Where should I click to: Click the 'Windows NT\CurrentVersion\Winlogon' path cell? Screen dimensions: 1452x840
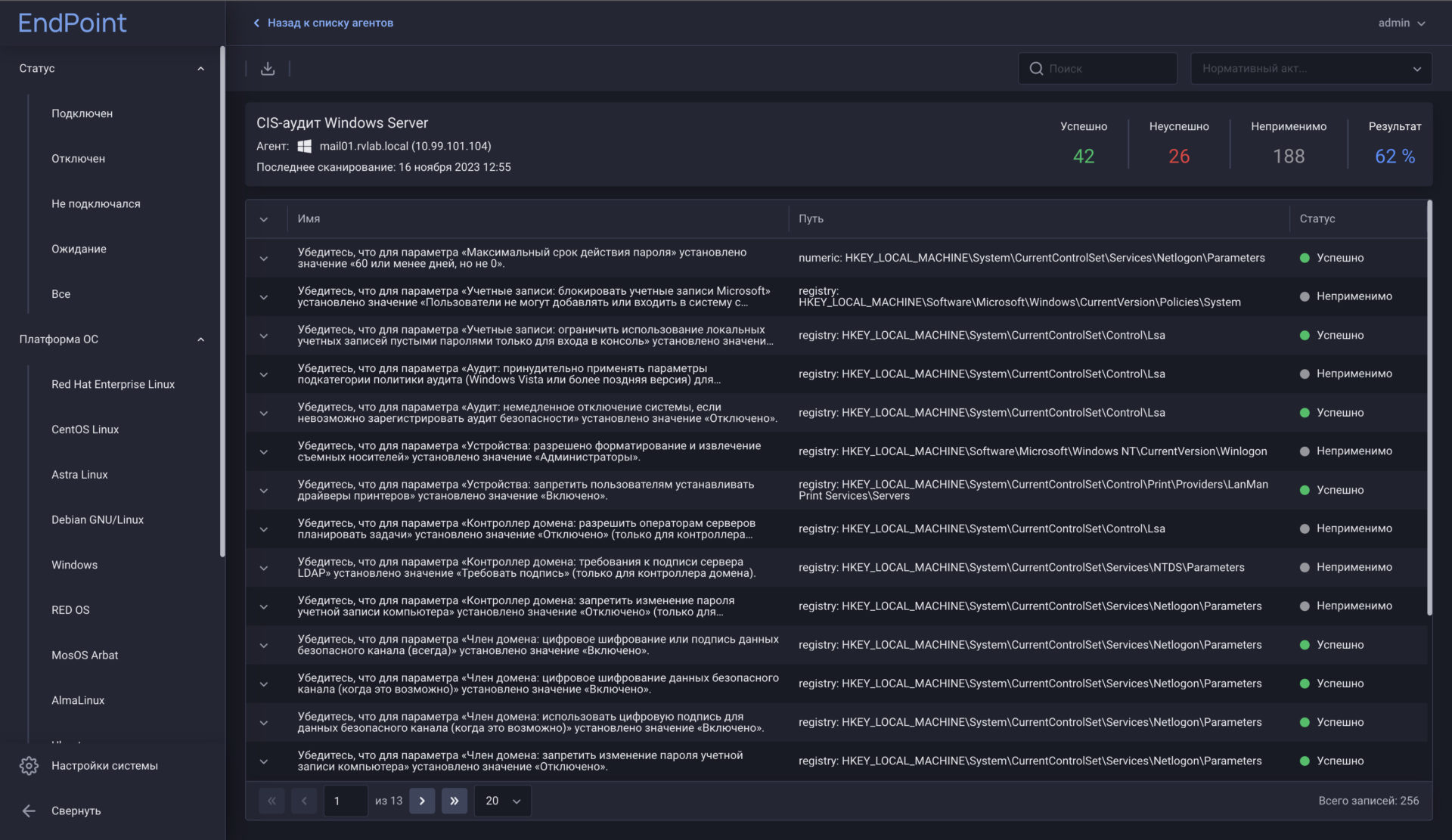click(x=1032, y=452)
